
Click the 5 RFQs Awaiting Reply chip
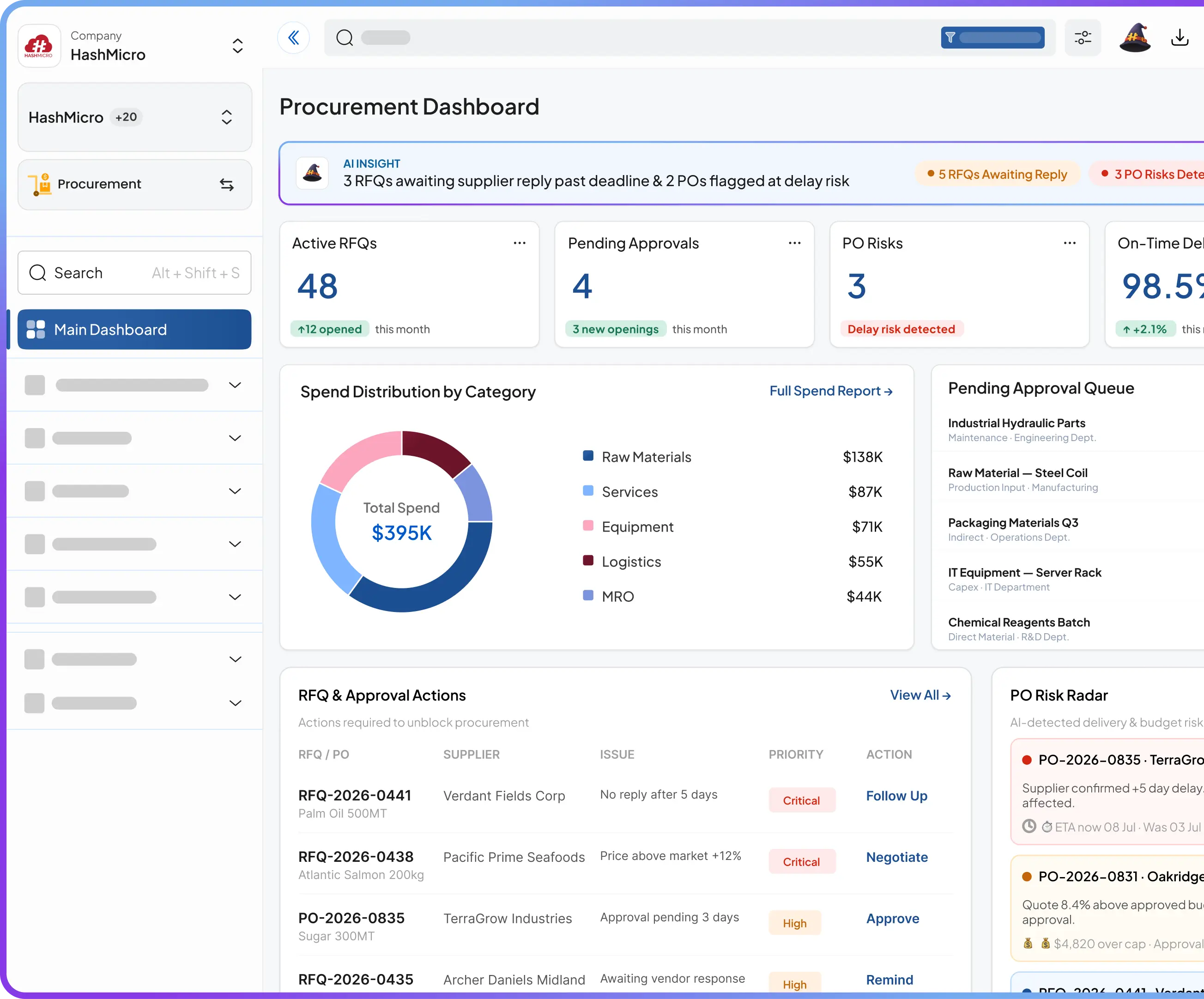point(997,174)
